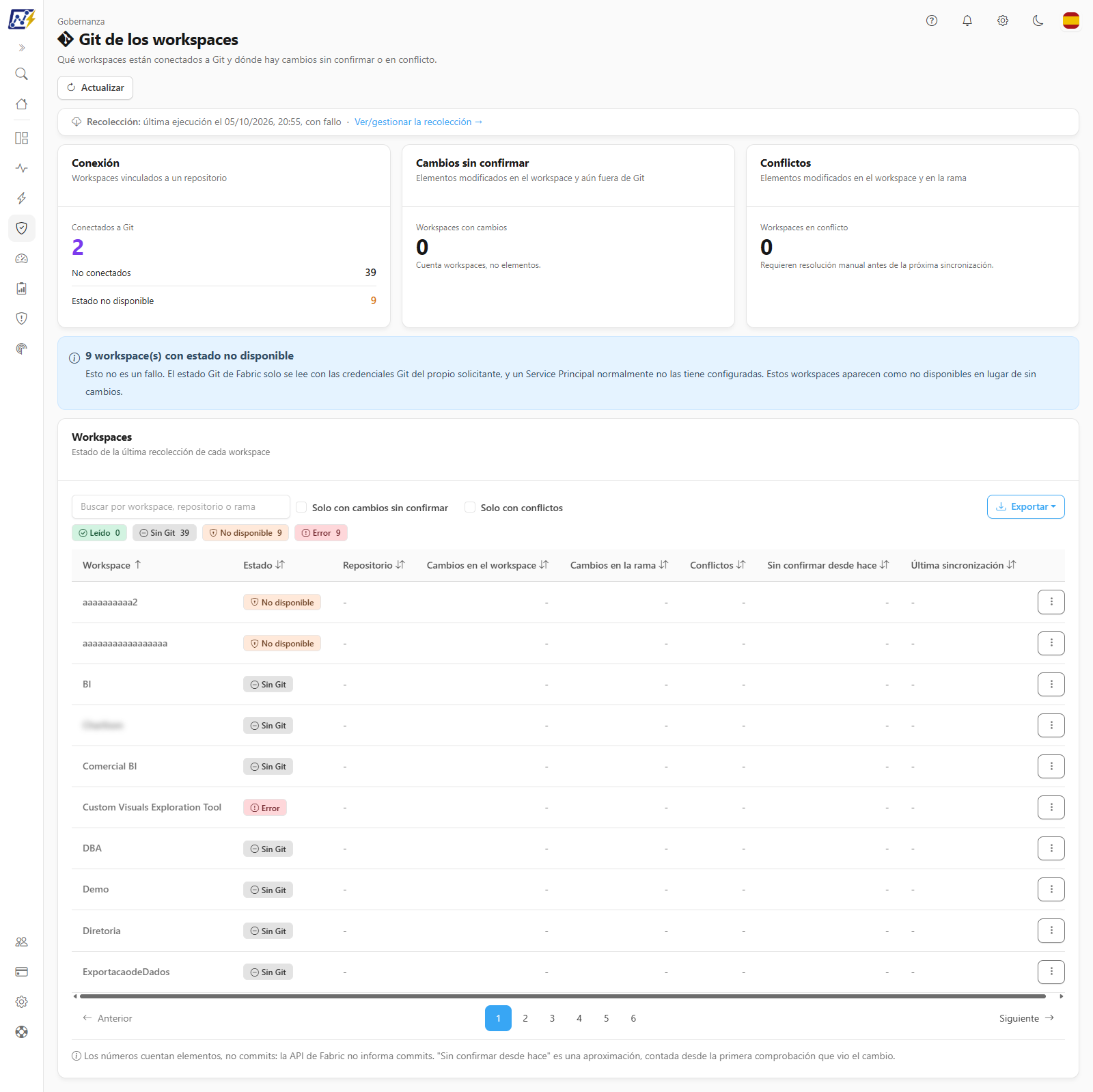Open the fingerprint icon in the sidebar

coord(22,349)
